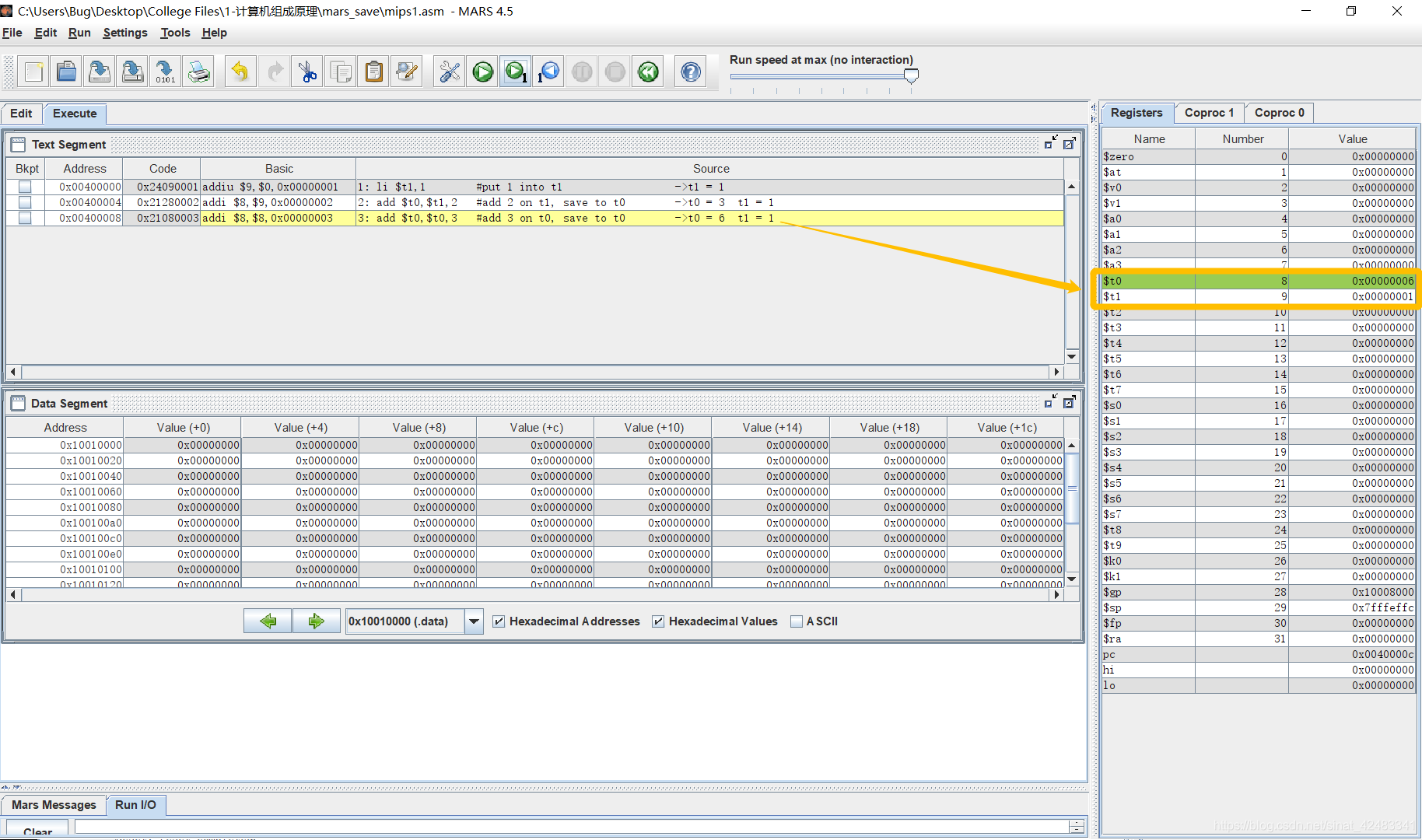This screenshot has width=1422, height=840.
Task: Click the Save As toolbar icon
Action: (133, 72)
